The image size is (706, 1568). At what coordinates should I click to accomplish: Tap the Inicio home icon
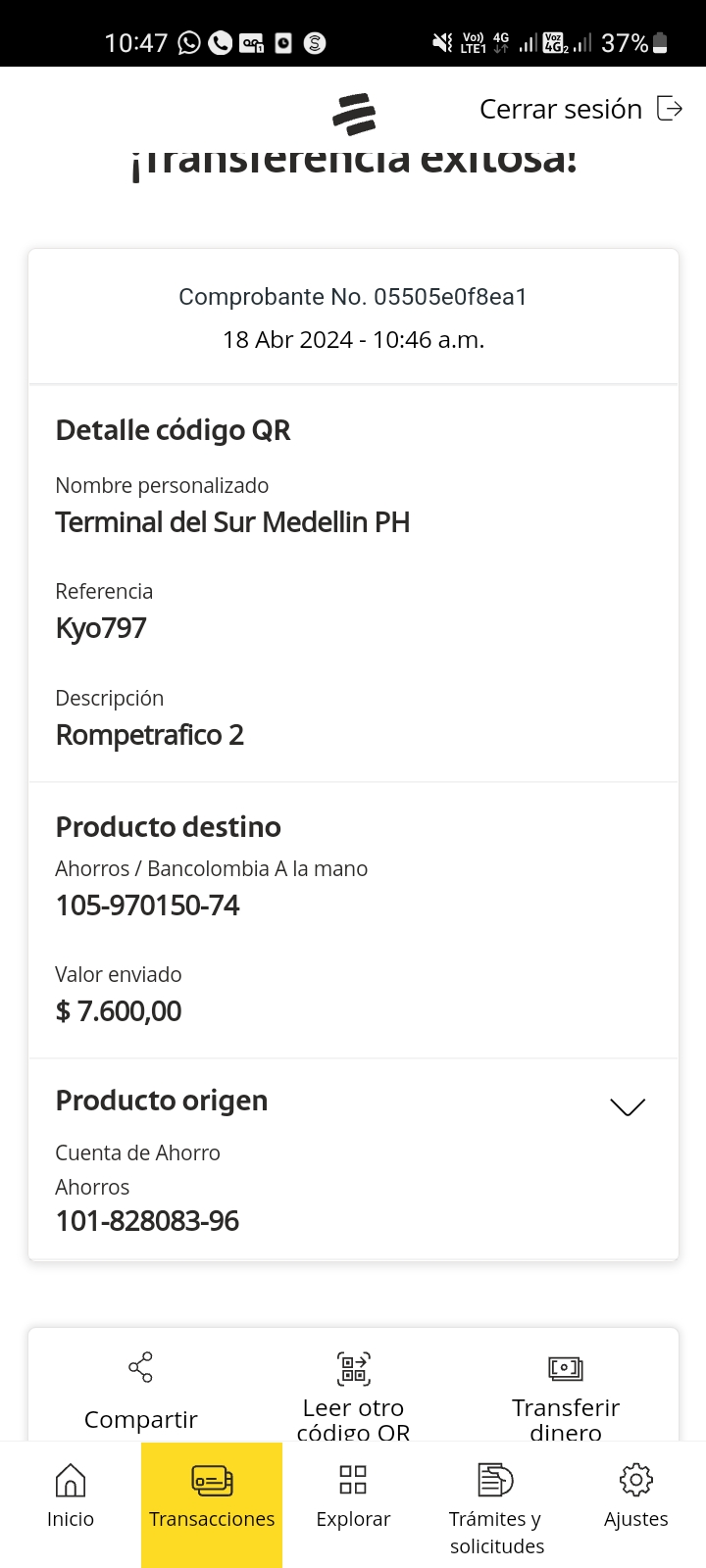point(71,1480)
